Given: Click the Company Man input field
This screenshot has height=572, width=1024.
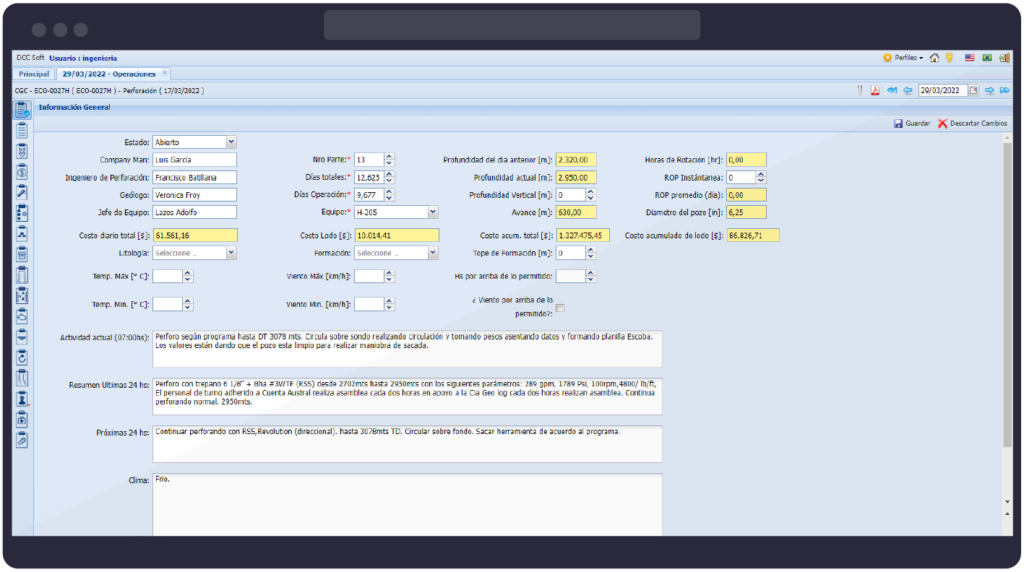Looking at the screenshot, I should point(194,160).
